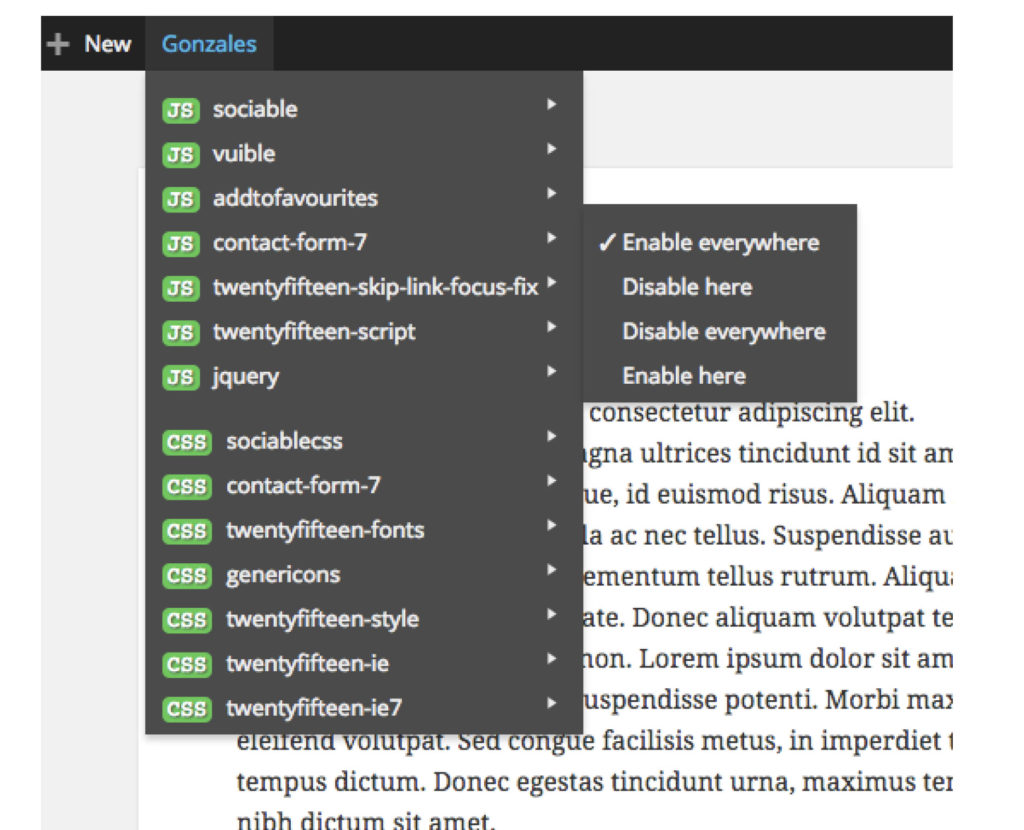The image size is (1024, 830).
Task: Click the twentyfifteen-ie CSS entry
Action: click(x=307, y=664)
